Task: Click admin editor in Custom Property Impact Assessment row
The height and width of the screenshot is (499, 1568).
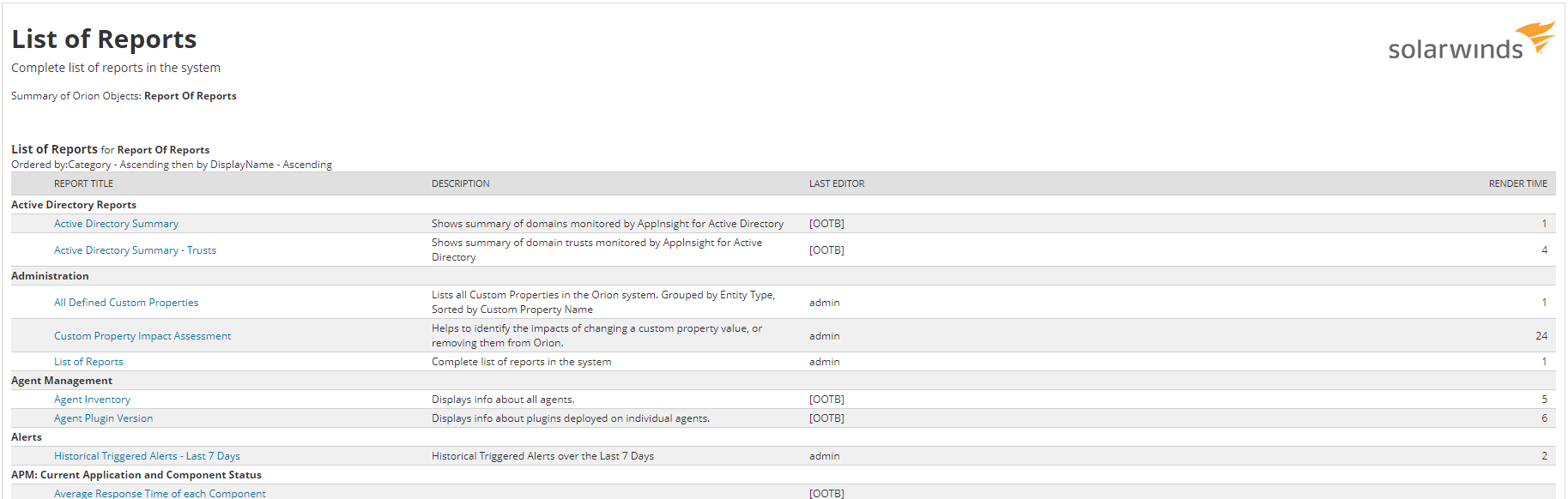Action: tap(824, 336)
